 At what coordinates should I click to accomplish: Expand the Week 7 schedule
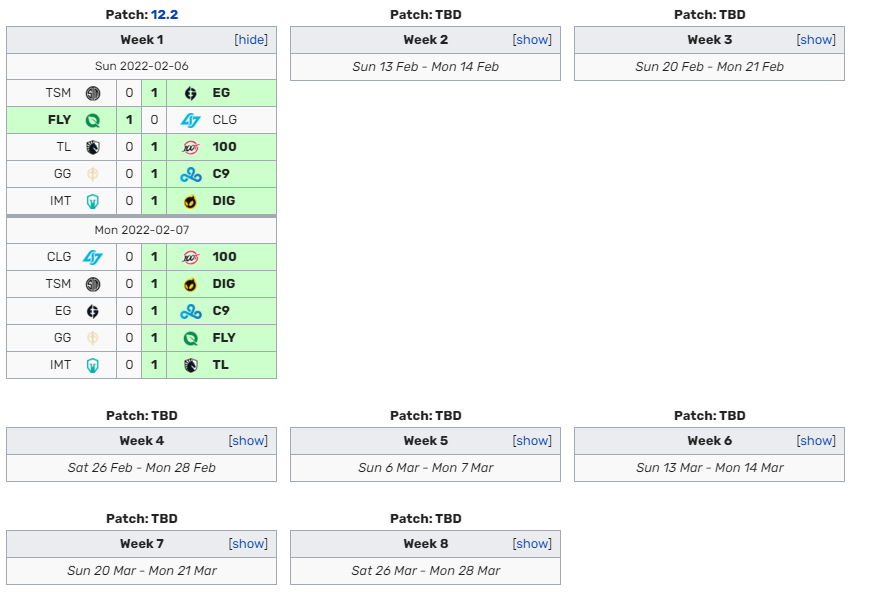click(x=248, y=543)
